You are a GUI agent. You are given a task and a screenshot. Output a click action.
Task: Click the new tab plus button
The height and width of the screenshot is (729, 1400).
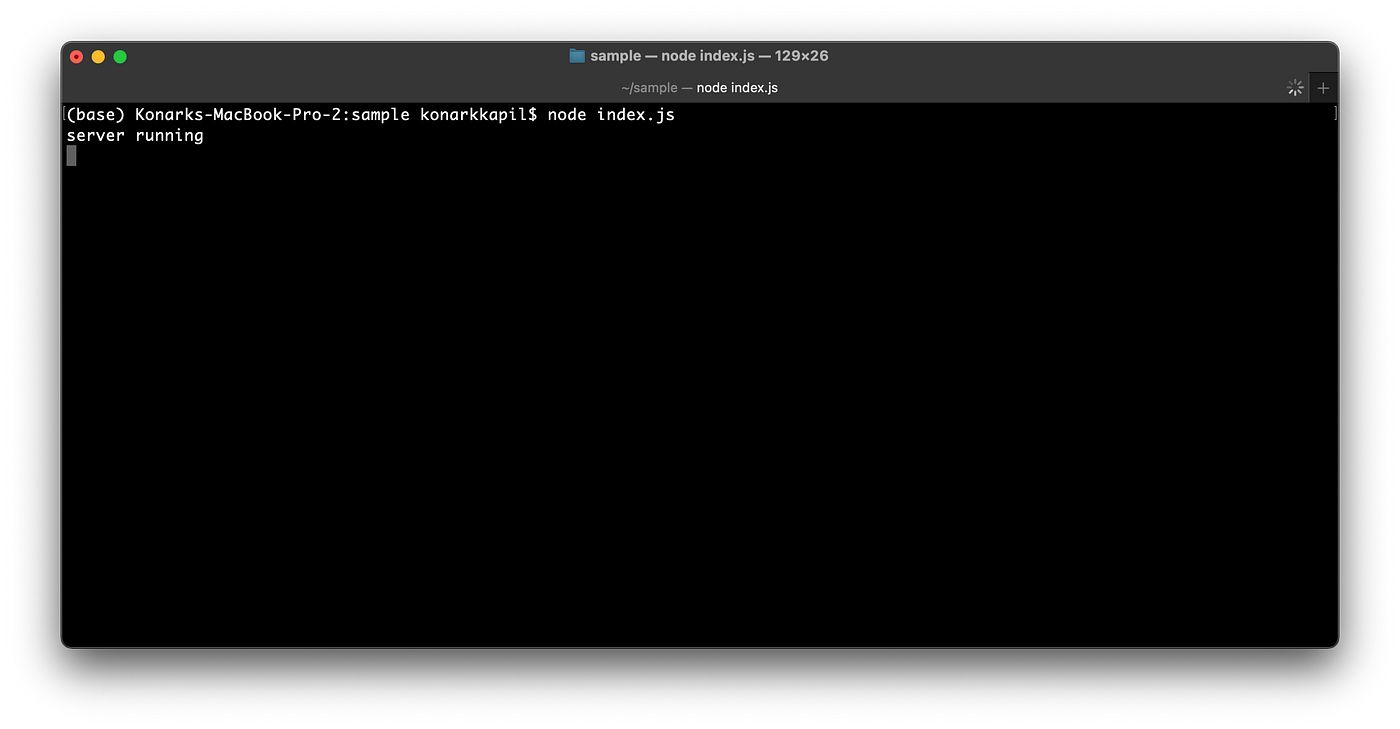(x=1323, y=88)
